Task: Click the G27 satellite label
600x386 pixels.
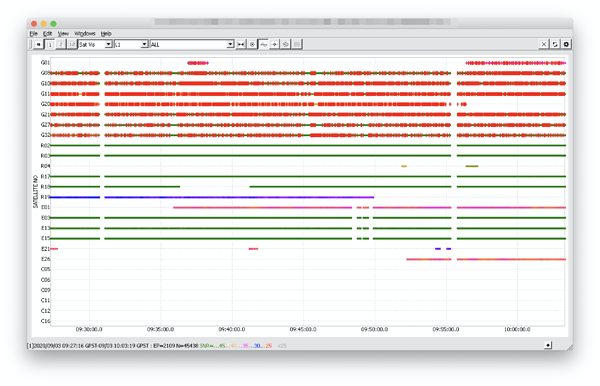Action: coord(45,125)
